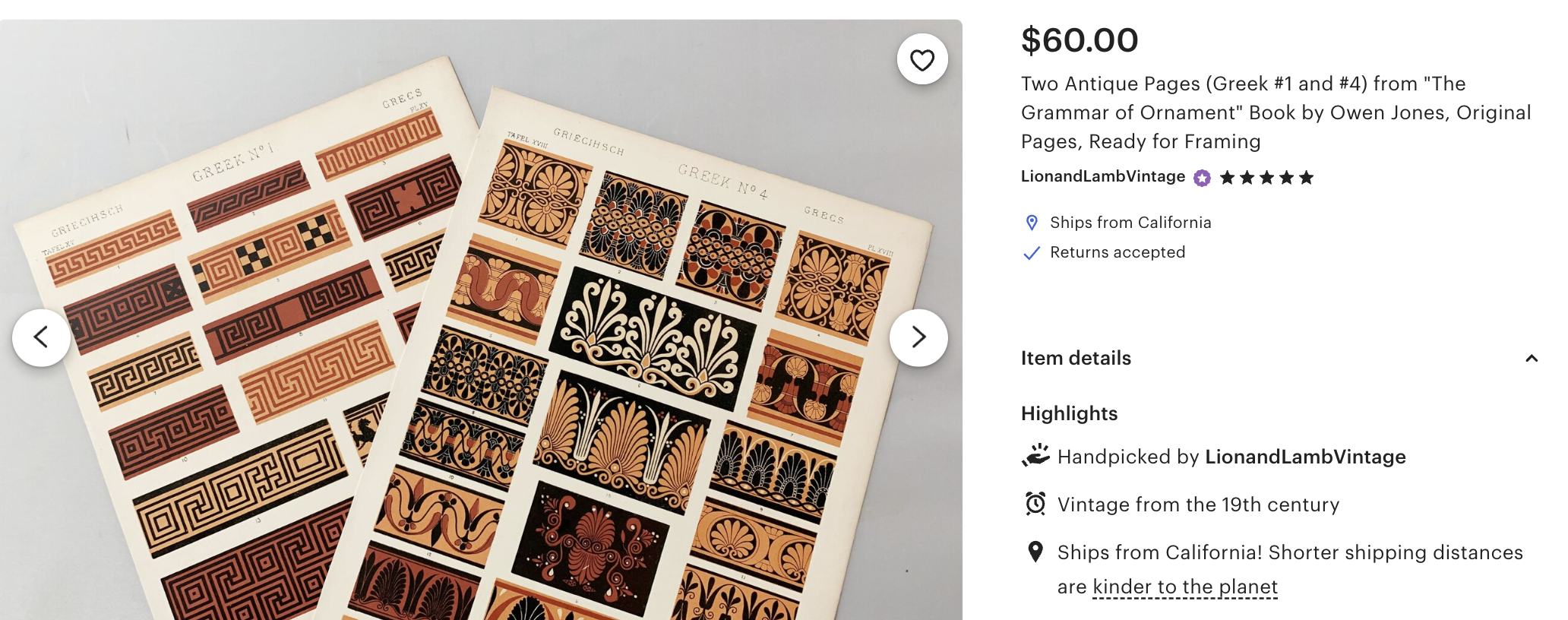The height and width of the screenshot is (620, 1568).
Task: Click the vintage clock icon
Action: point(1035,504)
